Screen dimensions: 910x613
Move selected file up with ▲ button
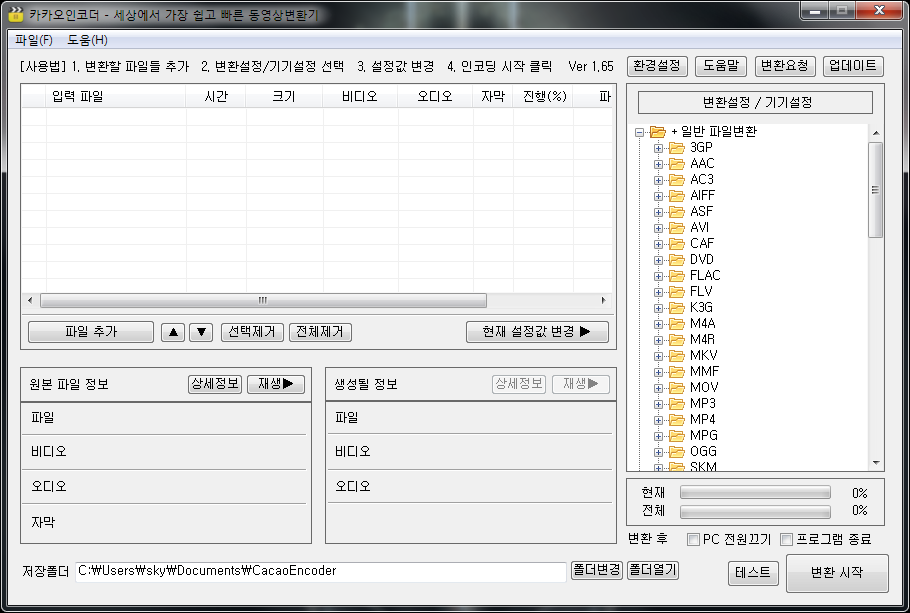(173, 332)
